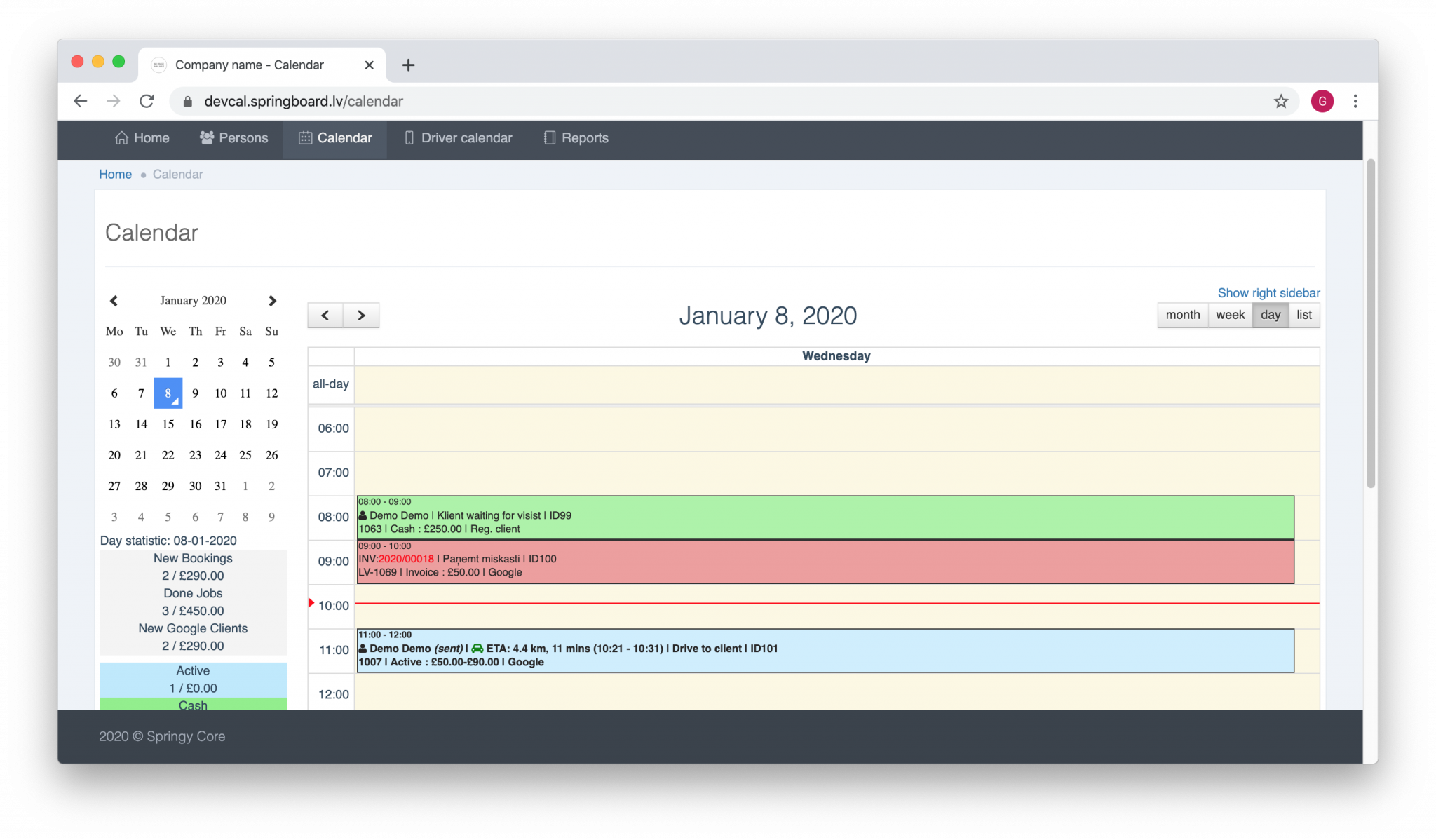Bookmark this page with the star icon
1436x840 pixels.
(x=1281, y=101)
